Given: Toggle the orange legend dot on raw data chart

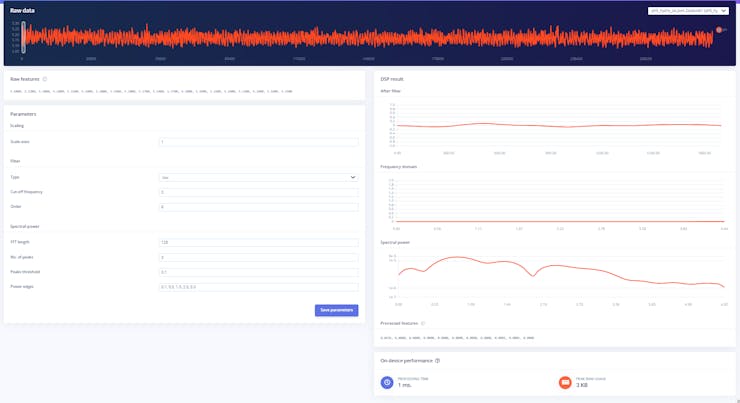Looking at the screenshot, I should (x=719, y=30).
